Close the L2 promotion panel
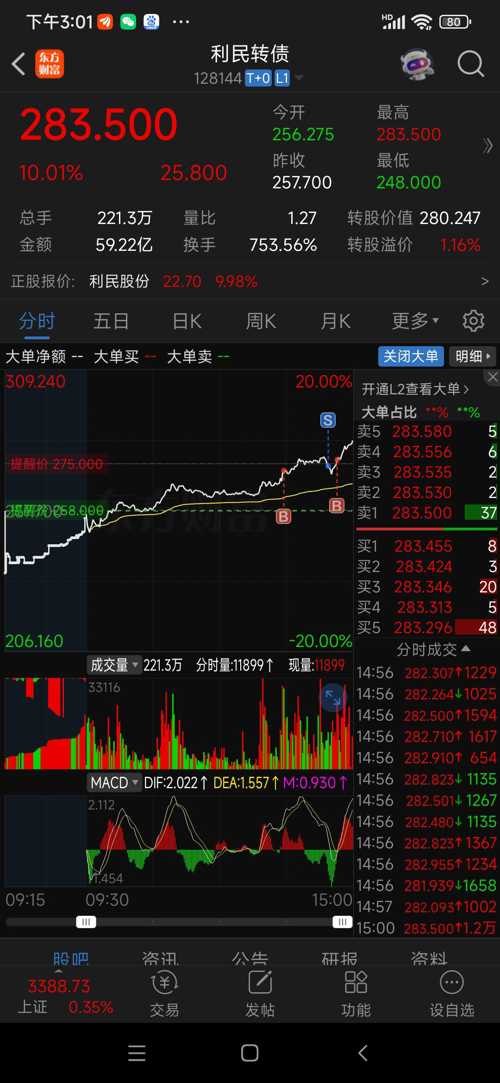Image resolution: width=500 pixels, height=1083 pixels. point(492,377)
